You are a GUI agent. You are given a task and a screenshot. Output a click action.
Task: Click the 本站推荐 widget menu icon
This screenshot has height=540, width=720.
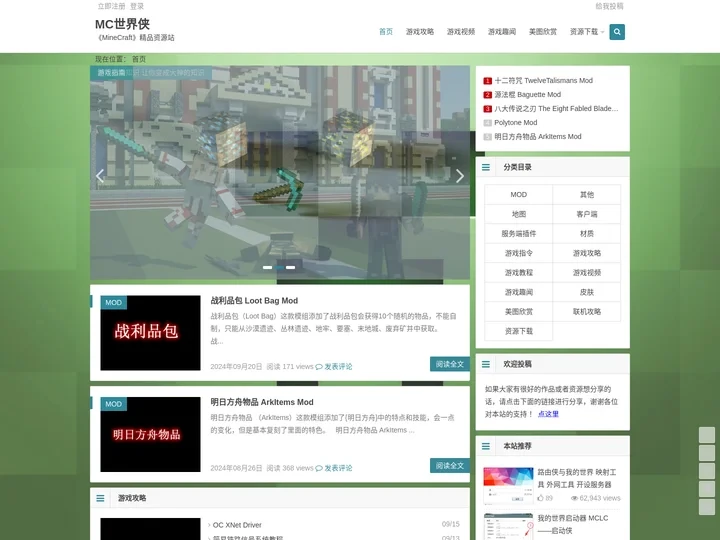click(486, 446)
